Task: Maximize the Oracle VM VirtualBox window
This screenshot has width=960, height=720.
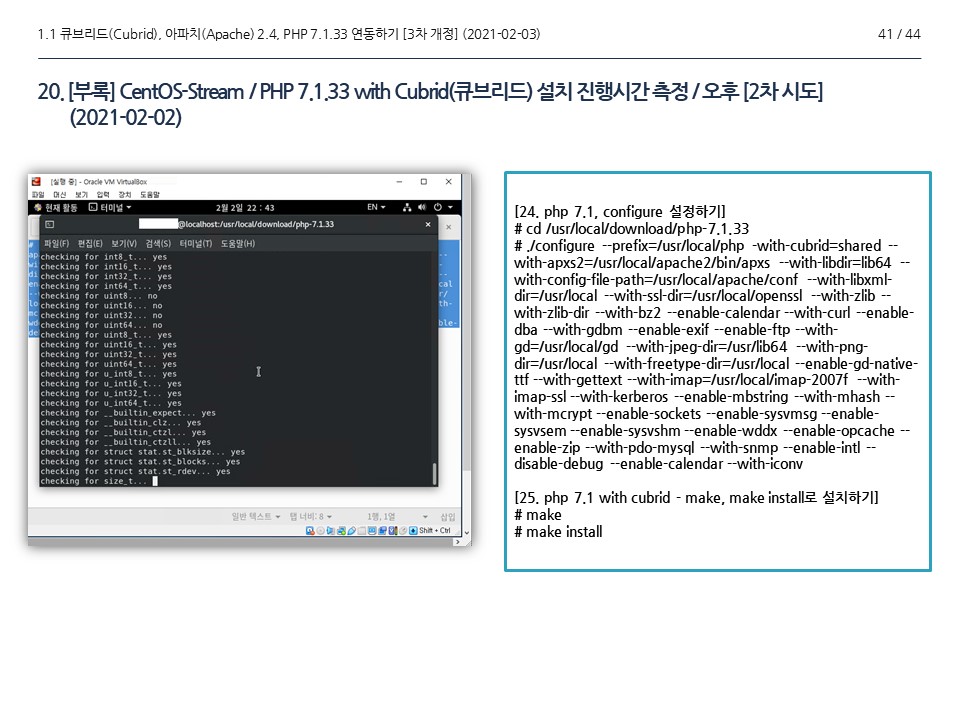Action: tap(424, 182)
